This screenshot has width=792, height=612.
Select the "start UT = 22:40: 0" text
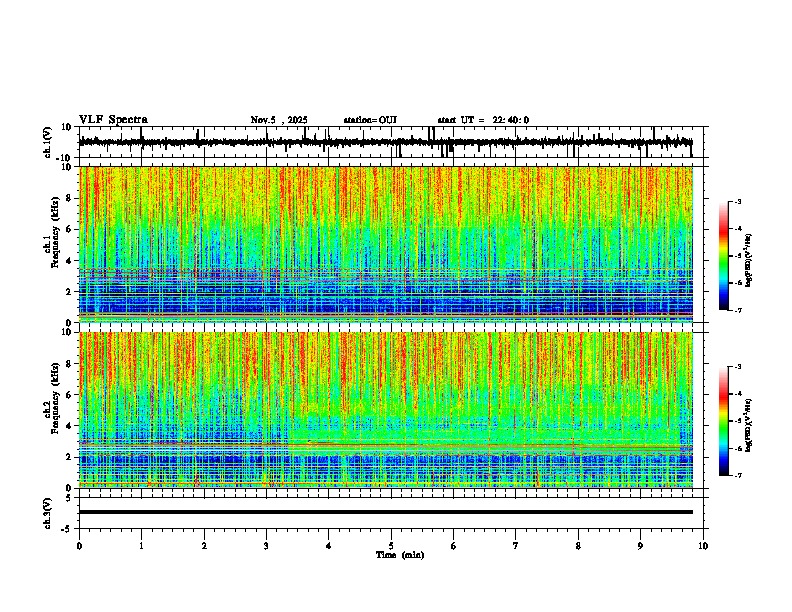[483, 120]
